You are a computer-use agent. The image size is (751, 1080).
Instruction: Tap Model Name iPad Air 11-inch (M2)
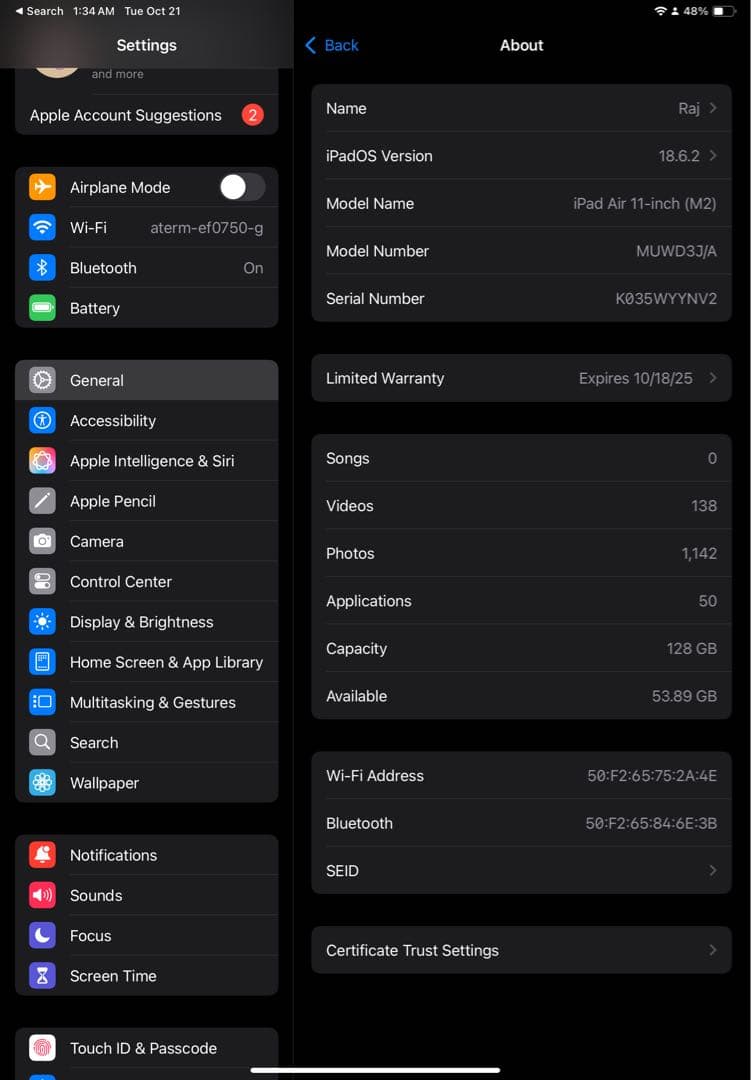pos(644,204)
